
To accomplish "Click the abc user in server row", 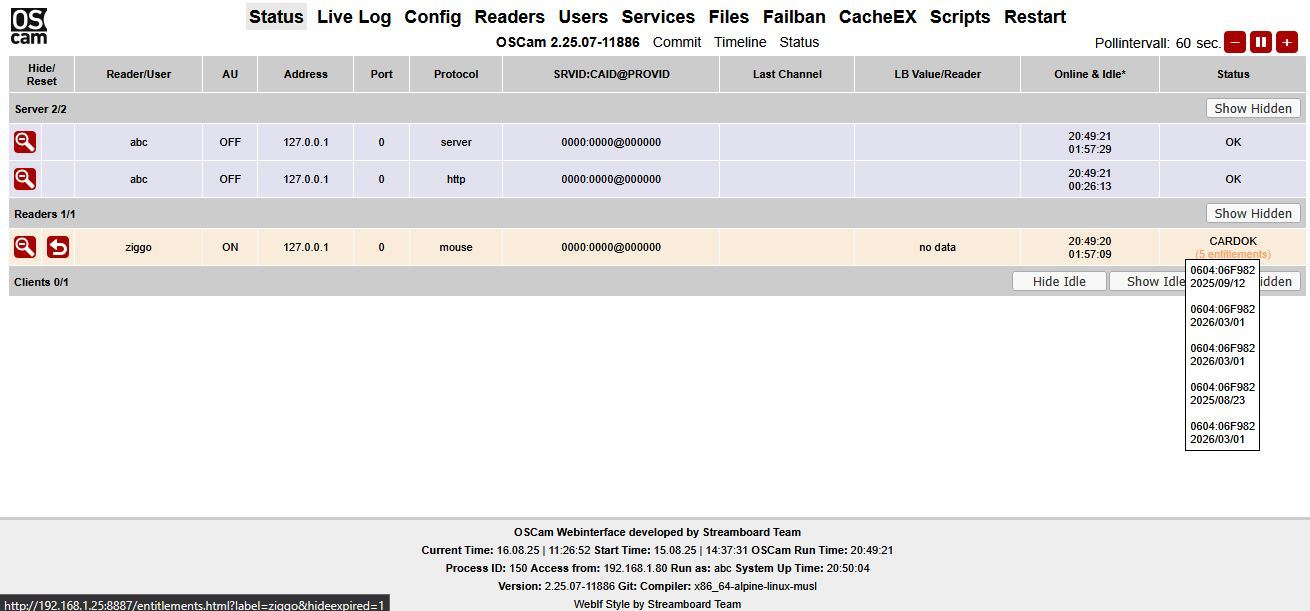I will [x=139, y=142].
